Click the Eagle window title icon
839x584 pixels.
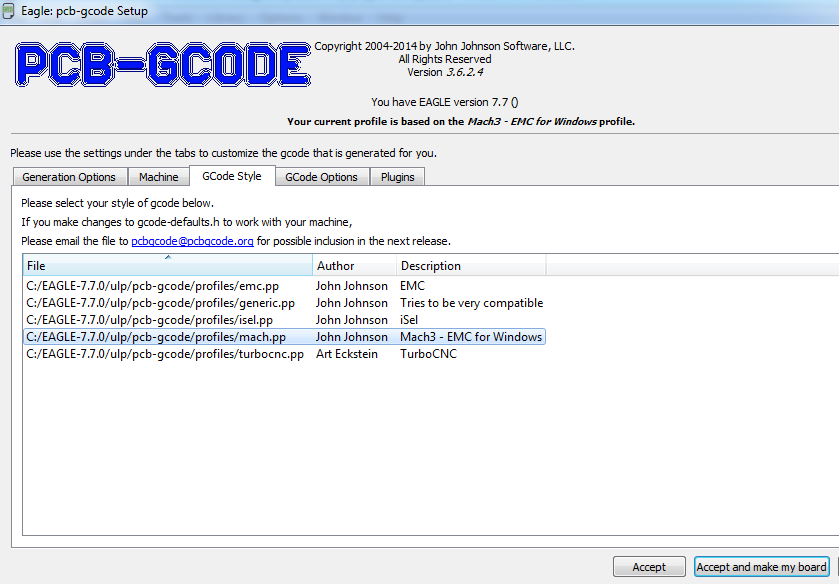(8, 11)
